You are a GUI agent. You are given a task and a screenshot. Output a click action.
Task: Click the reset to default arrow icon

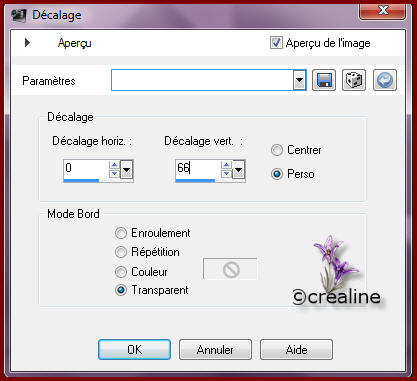pyautogui.click(x=385, y=80)
